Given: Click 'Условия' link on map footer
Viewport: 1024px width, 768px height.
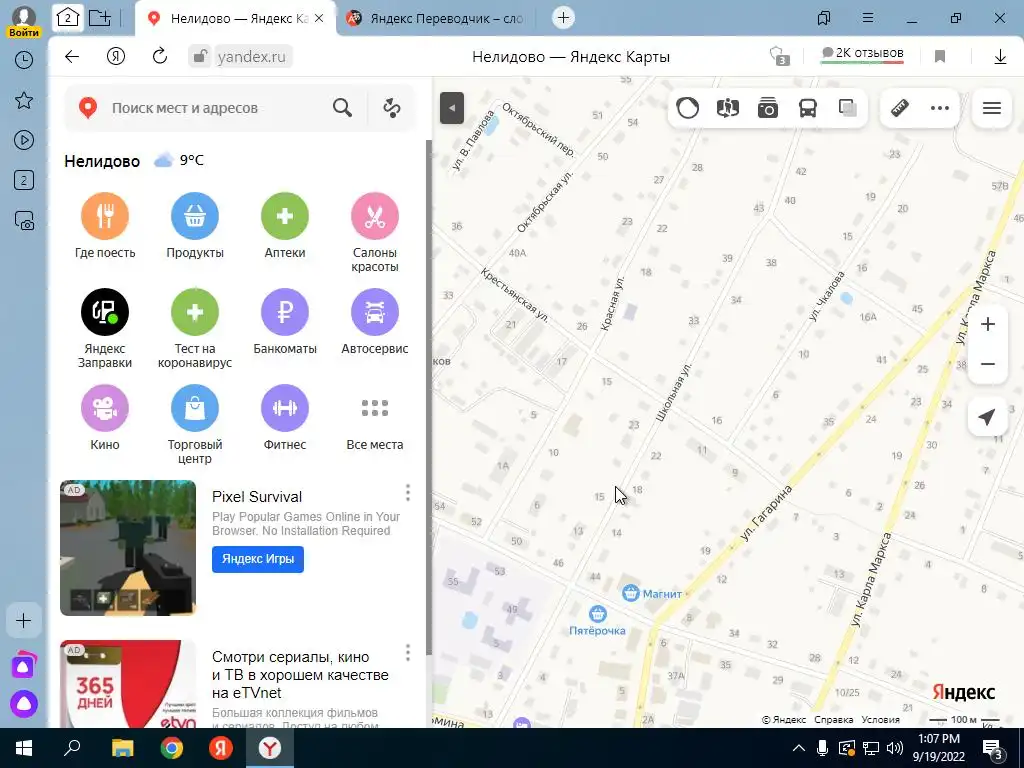Looking at the screenshot, I should pyautogui.click(x=880, y=720).
